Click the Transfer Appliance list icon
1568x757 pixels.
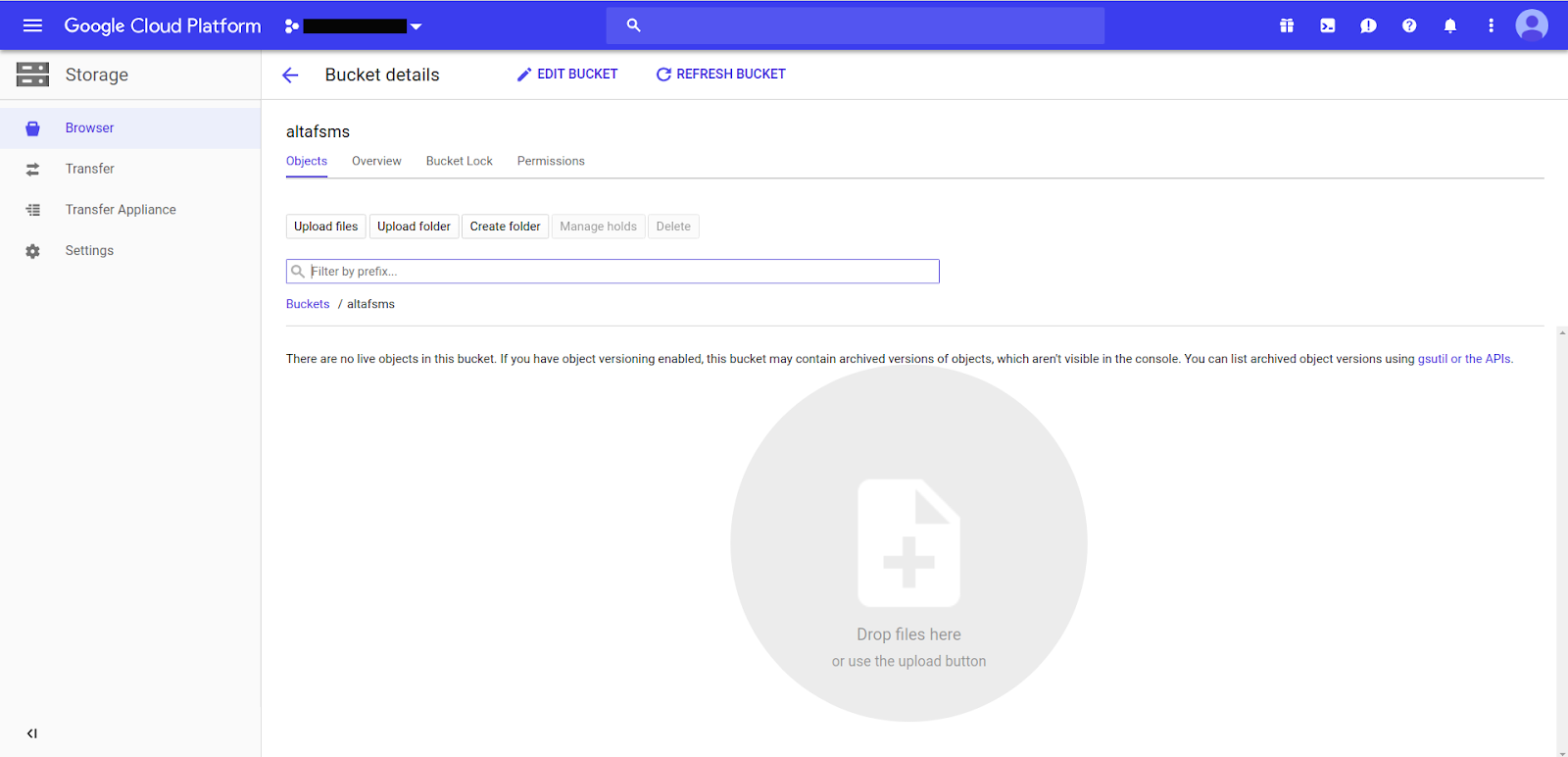coord(32,210)
